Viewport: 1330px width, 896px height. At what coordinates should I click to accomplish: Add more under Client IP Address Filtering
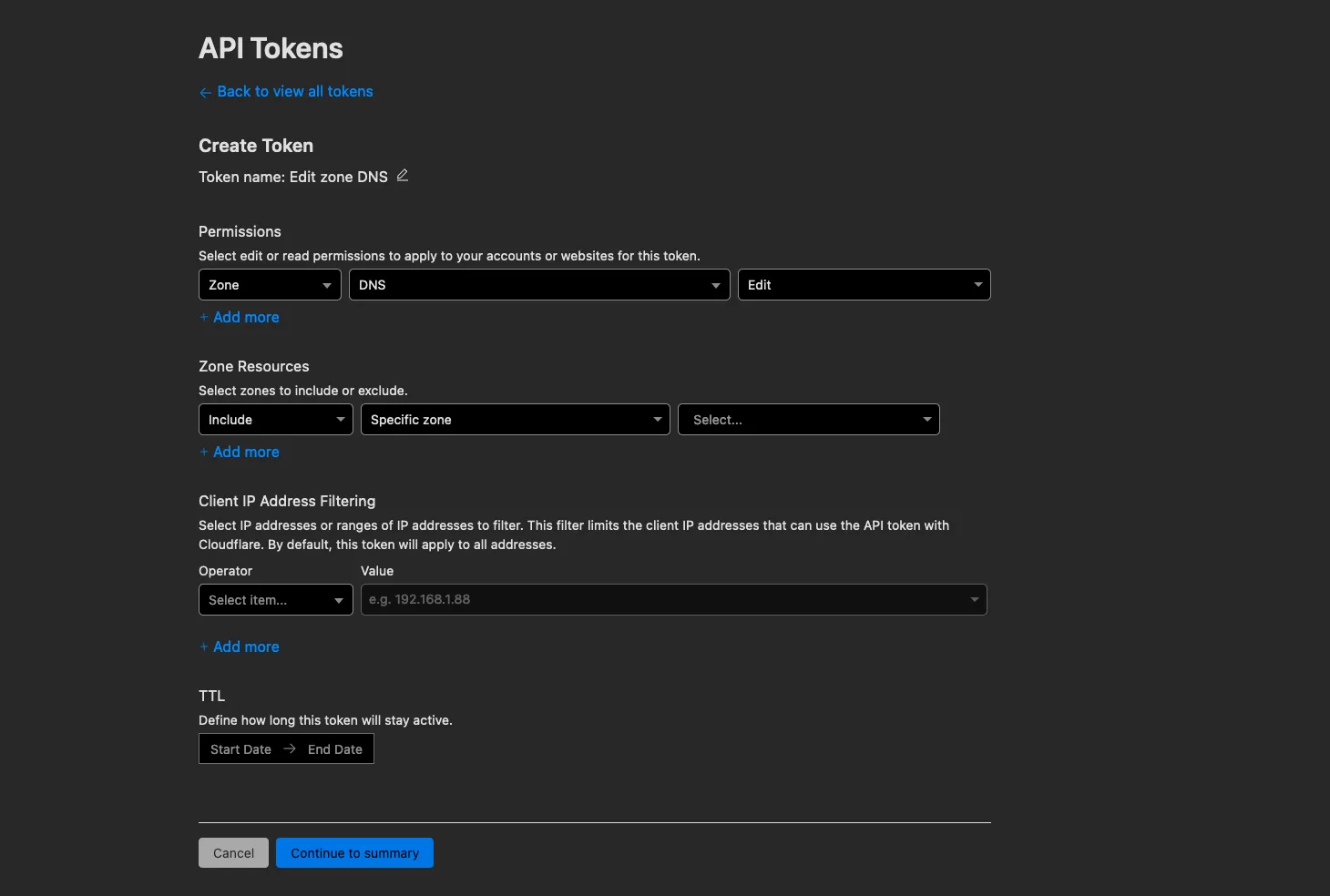point(240,647)
